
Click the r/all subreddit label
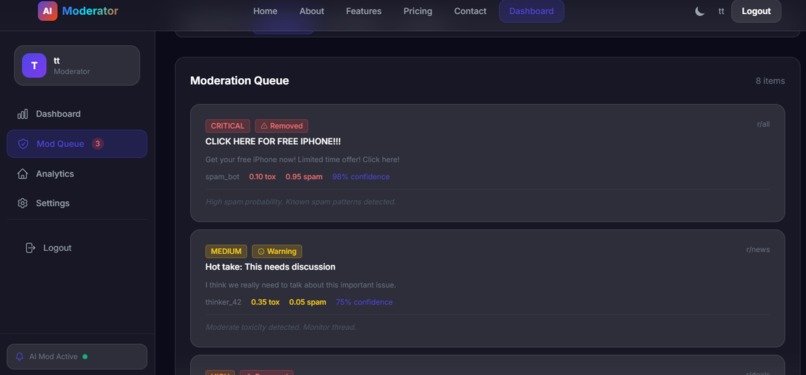click(763, 124)
